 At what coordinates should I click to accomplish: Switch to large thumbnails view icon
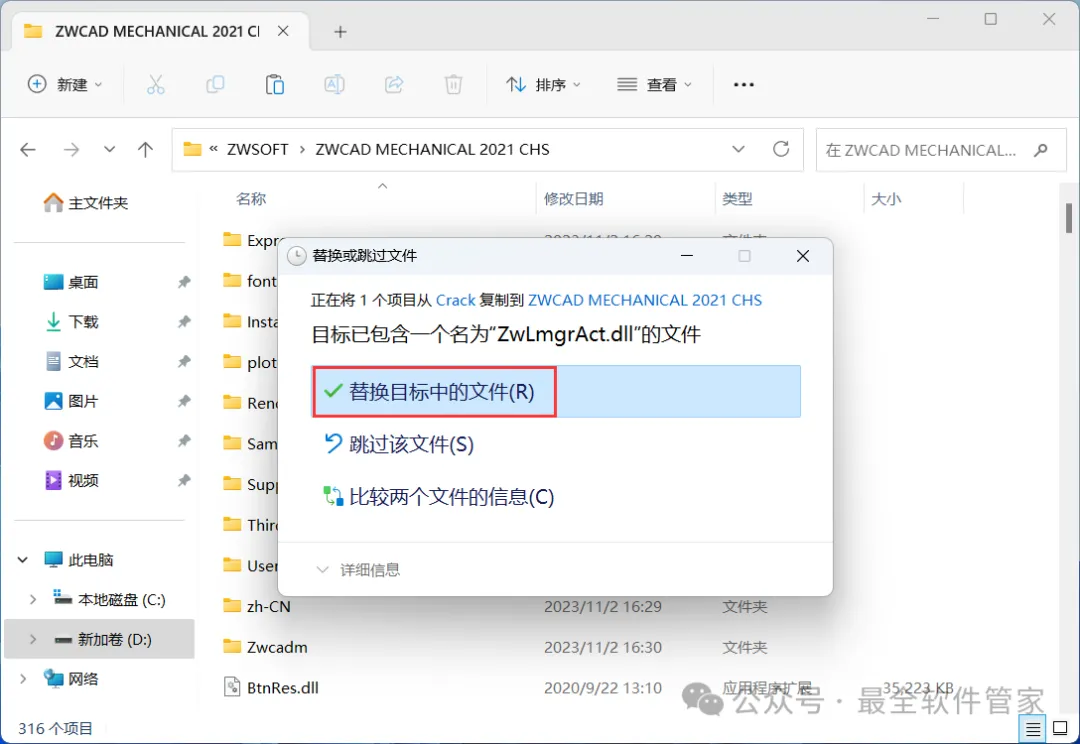click(x=1061, y=728)
